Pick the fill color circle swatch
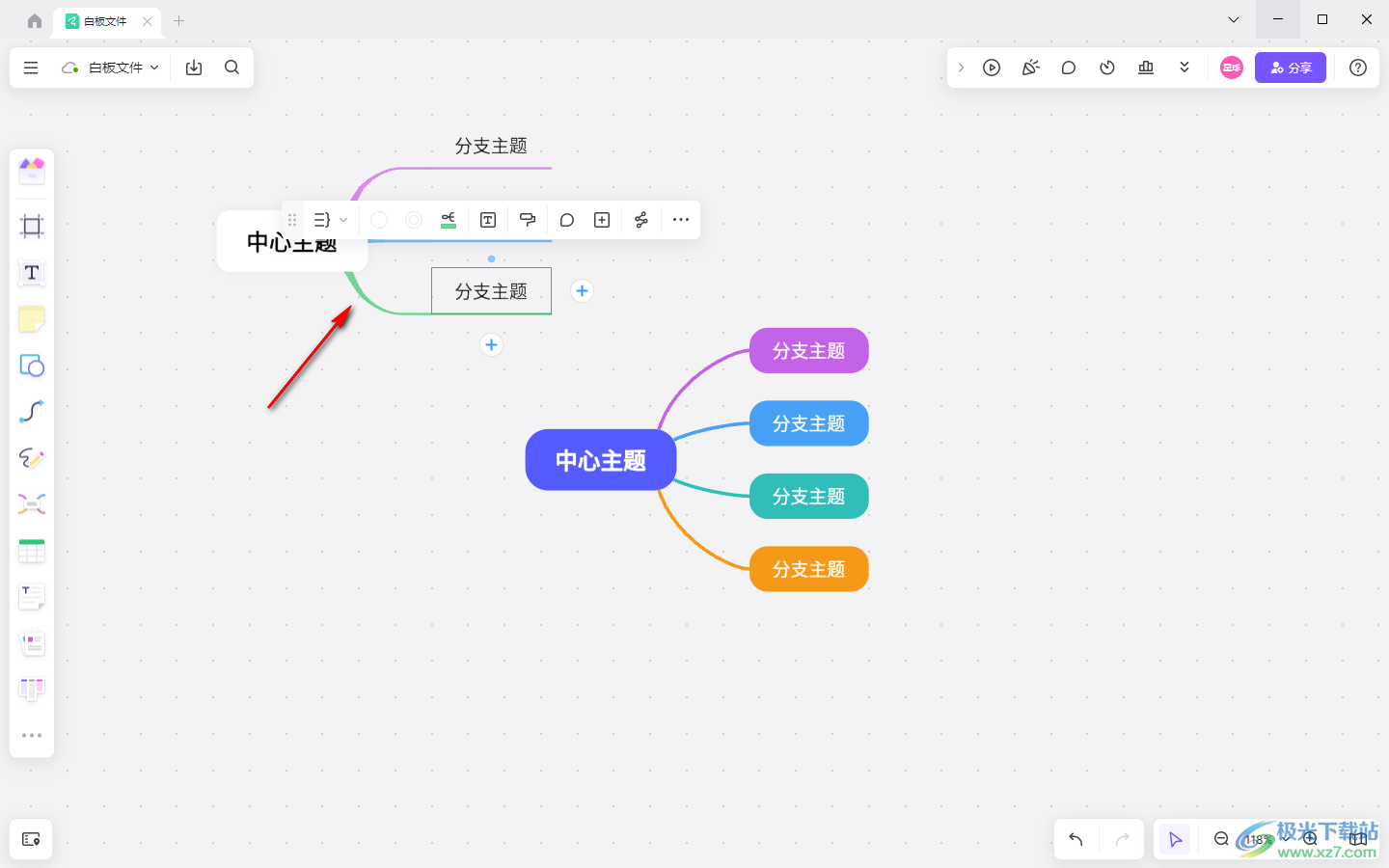The width and height of the screenshot is (1389, 868). (379, 220)
